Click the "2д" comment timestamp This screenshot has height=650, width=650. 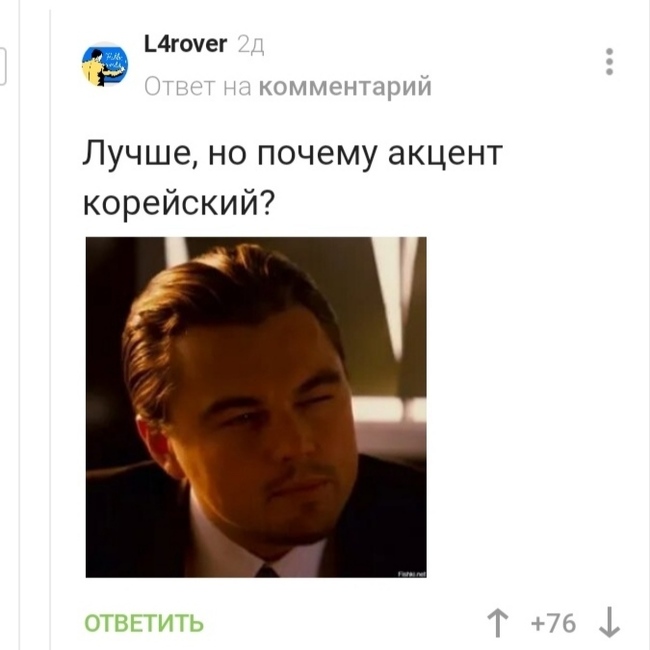pyautogui.click(x=251, y=45)
